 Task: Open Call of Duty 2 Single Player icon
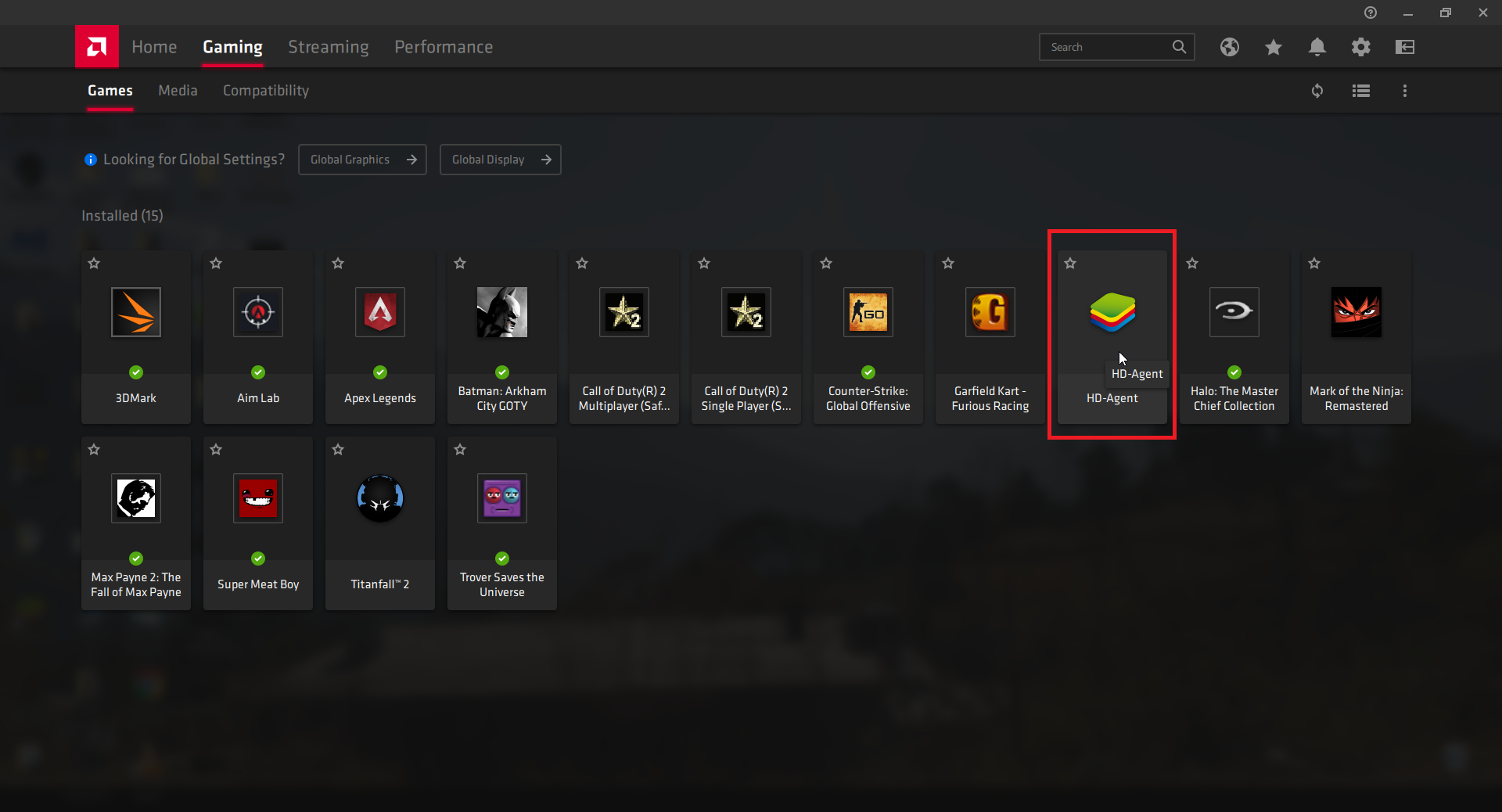(x=746, y=312)
